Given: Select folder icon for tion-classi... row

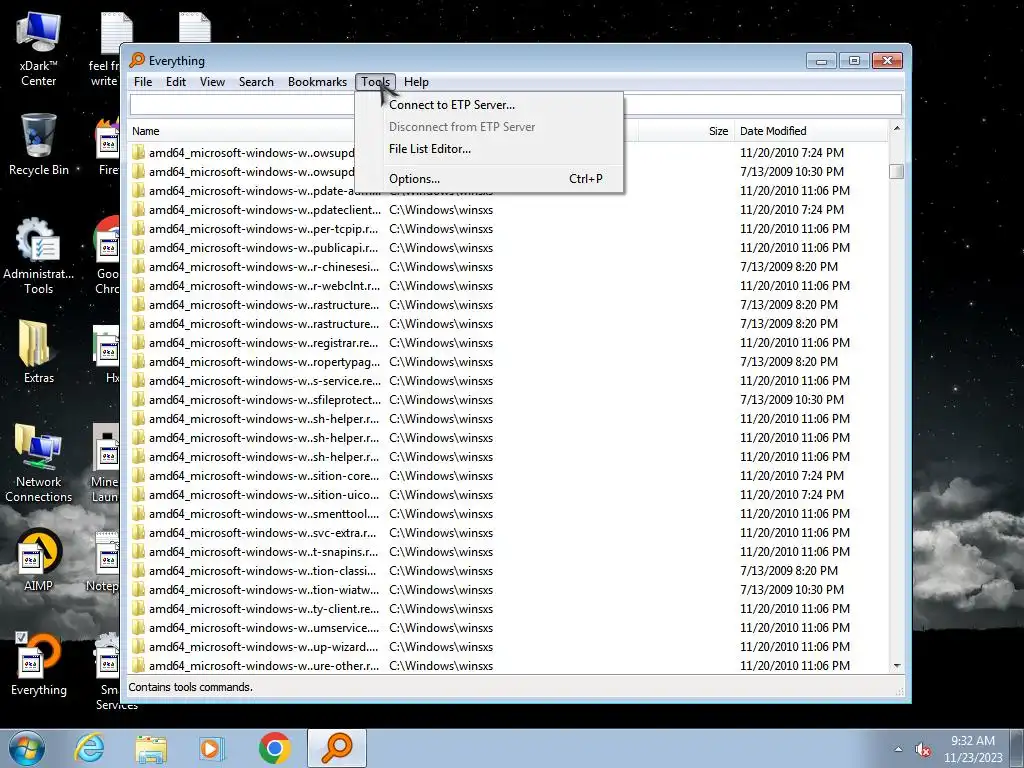Looking at the screenshot, I should [x=138, y=571].
